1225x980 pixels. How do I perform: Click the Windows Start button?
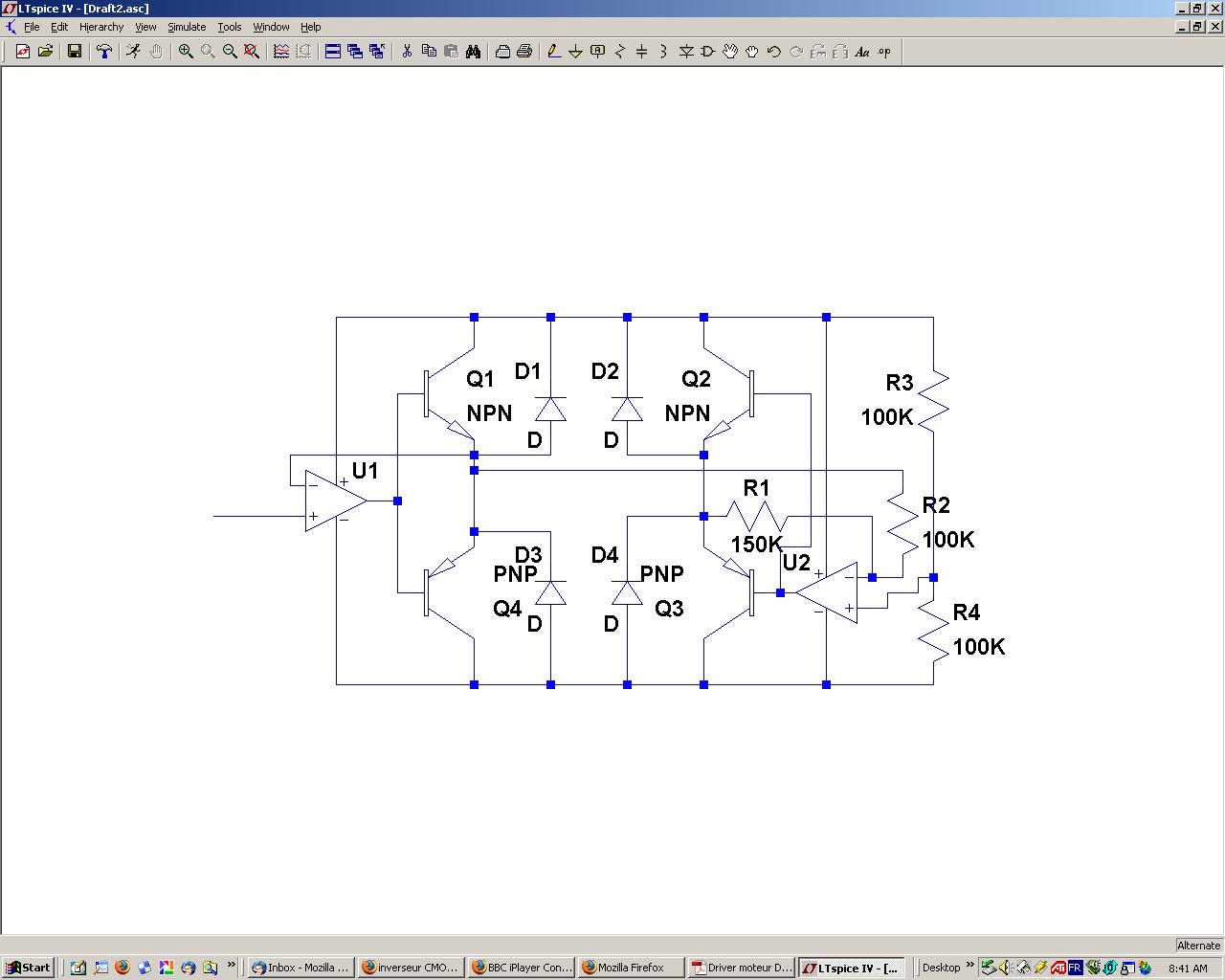pyautogui.click(x=28, y=968)
